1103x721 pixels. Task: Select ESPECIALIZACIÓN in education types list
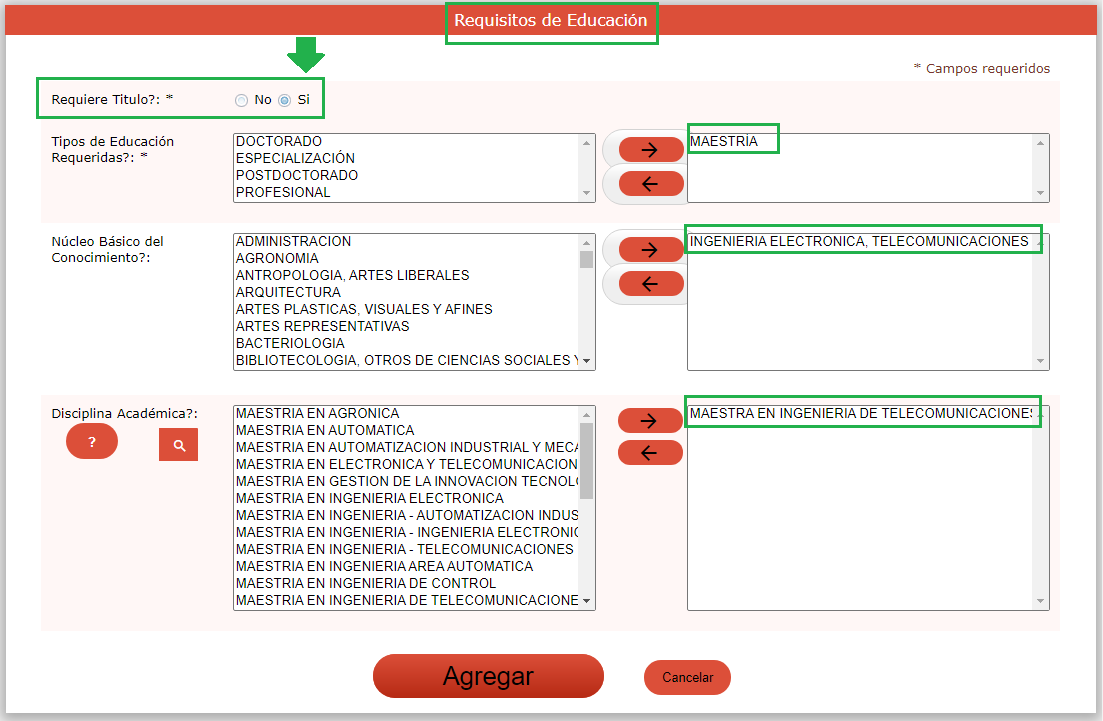(295, 159)
